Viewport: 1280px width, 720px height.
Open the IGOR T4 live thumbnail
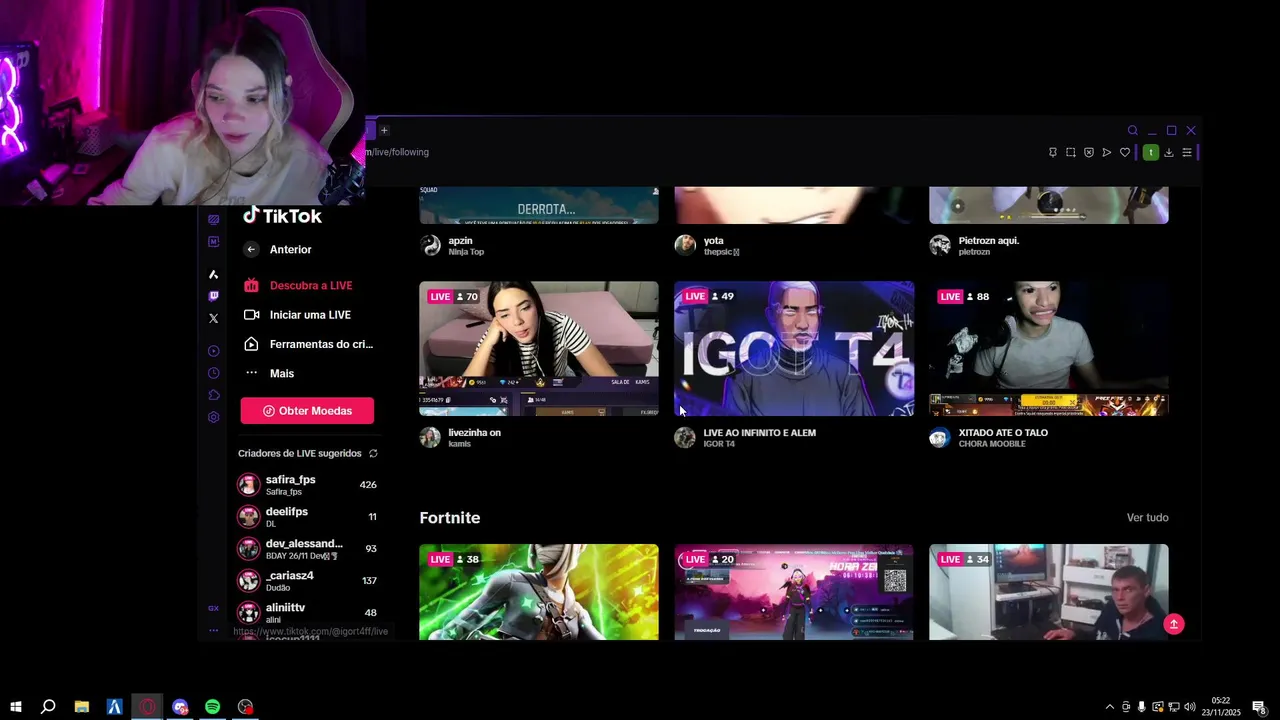(x=794, y=348)
